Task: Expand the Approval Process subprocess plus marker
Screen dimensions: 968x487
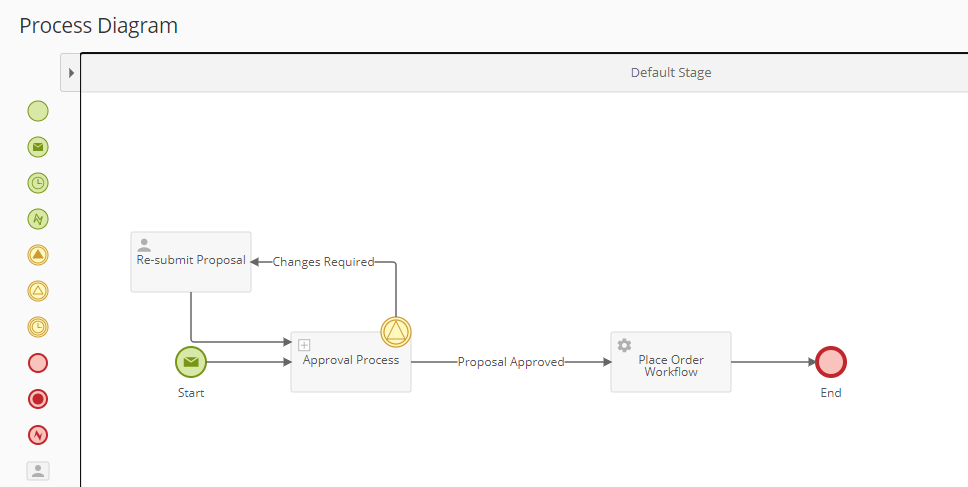Action: [305, 345]
